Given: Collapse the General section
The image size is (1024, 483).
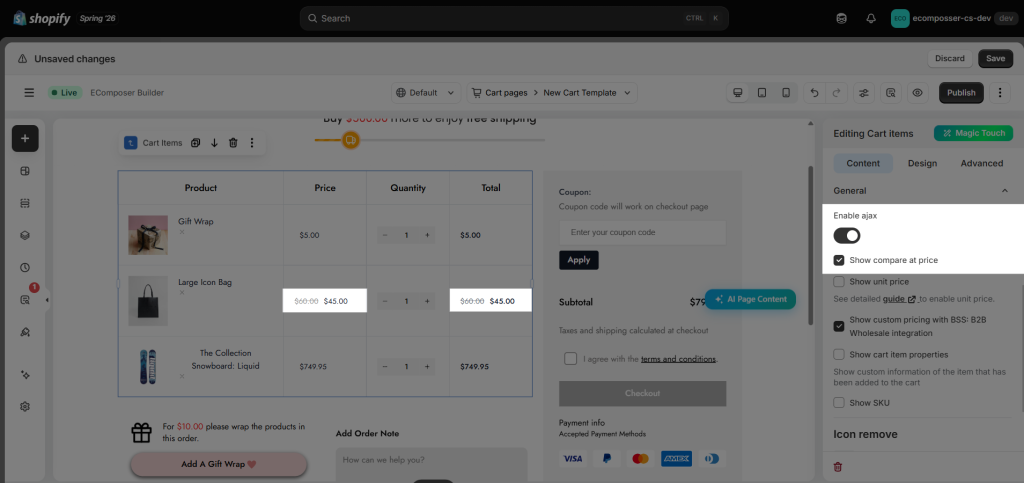Looking at the screenshot, I should point(1004,191).
